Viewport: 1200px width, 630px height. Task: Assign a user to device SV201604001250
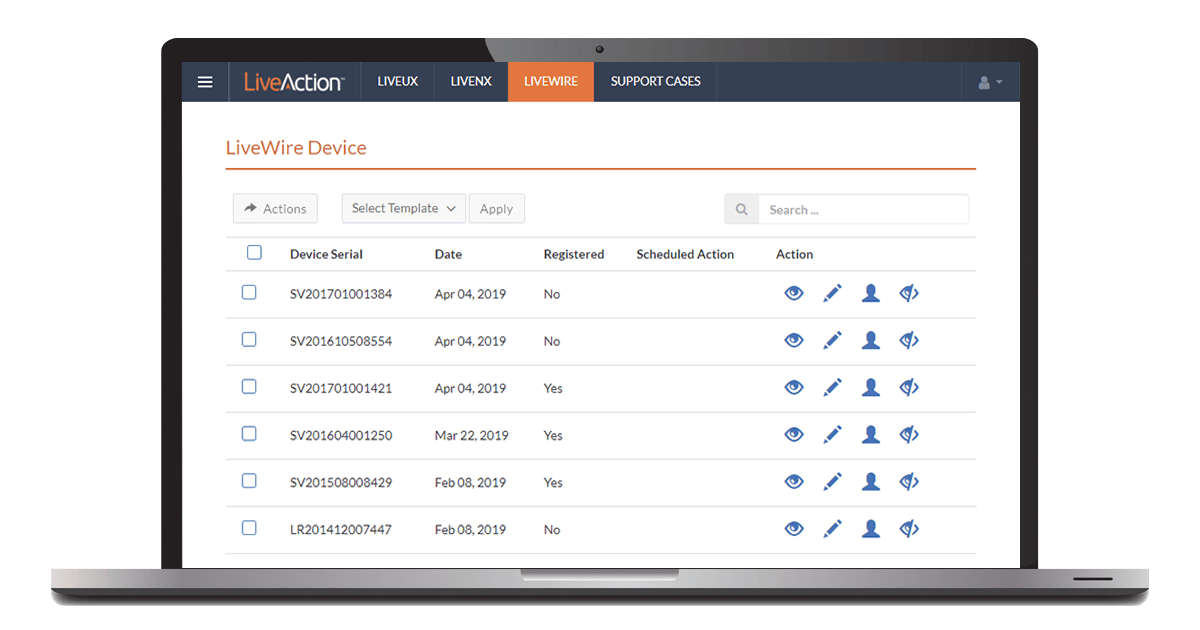click(870, 434)
